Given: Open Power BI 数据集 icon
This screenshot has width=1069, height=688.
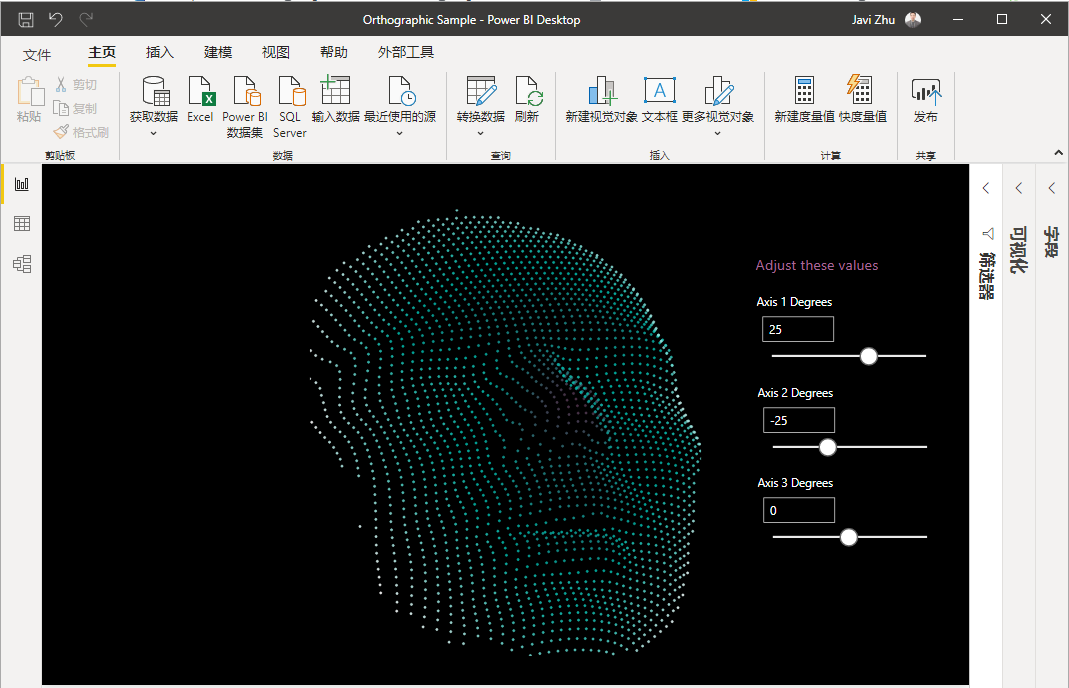Looking at the screenshot, I should click(x=245, y=91).
